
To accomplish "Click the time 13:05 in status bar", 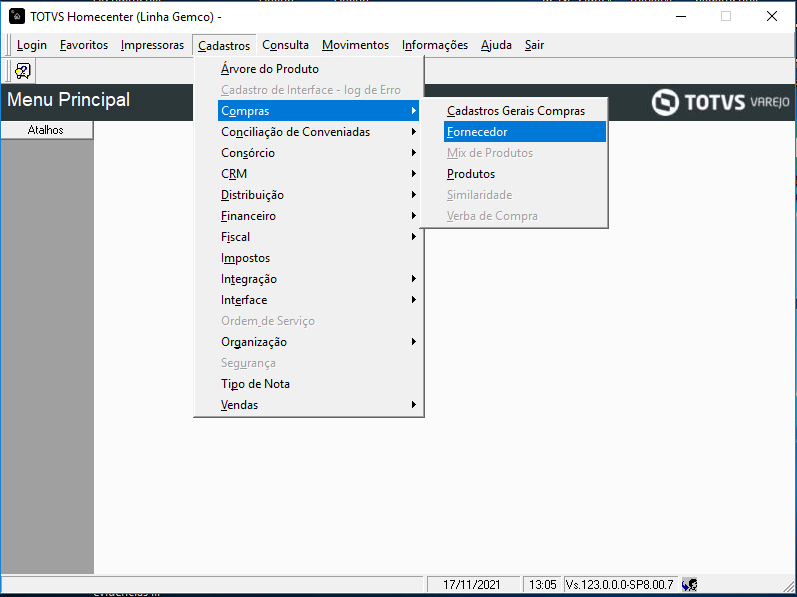I will tap(542, 584).
